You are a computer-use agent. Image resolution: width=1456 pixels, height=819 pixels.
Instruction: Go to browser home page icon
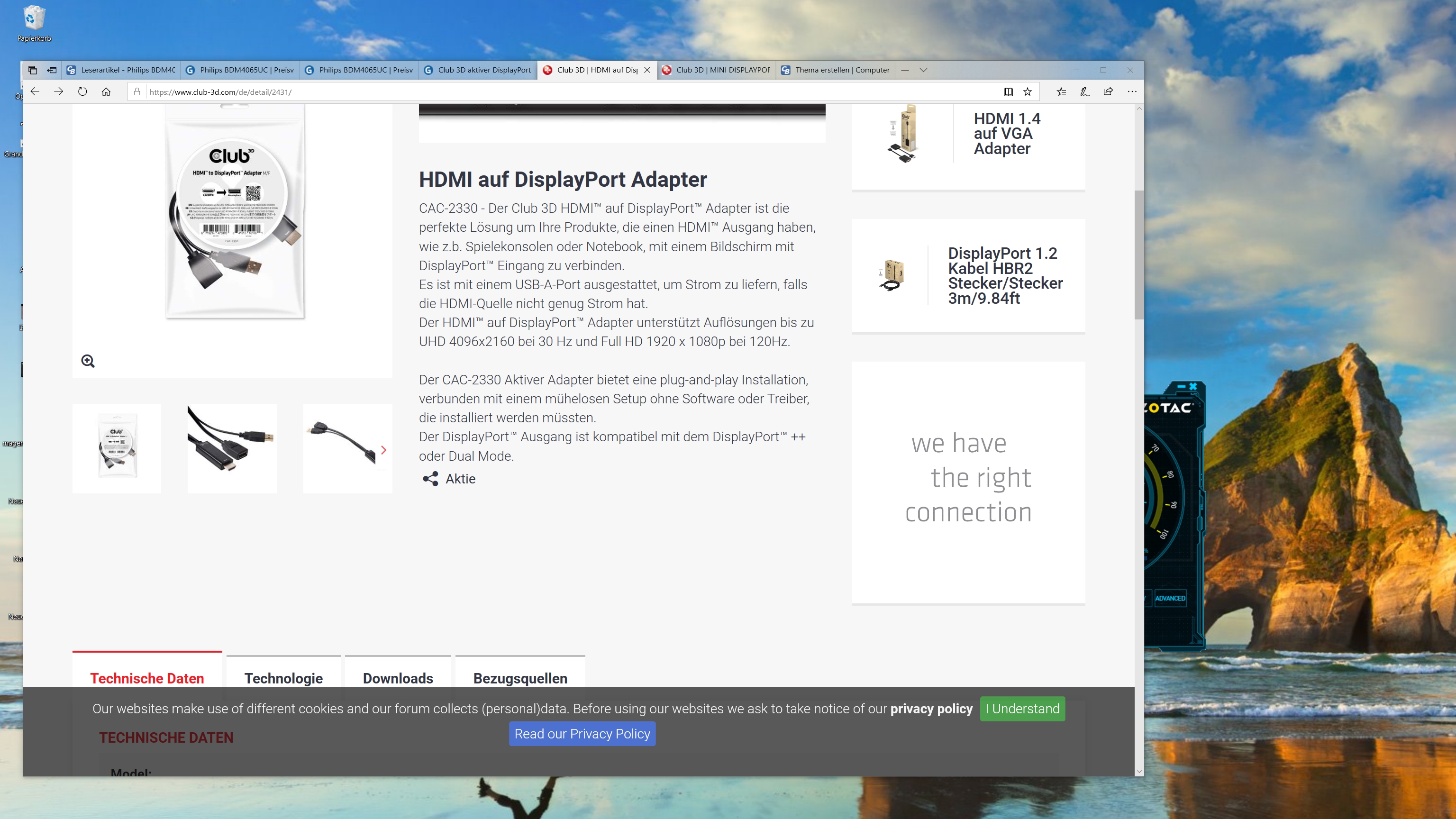[x=106, y=91]
